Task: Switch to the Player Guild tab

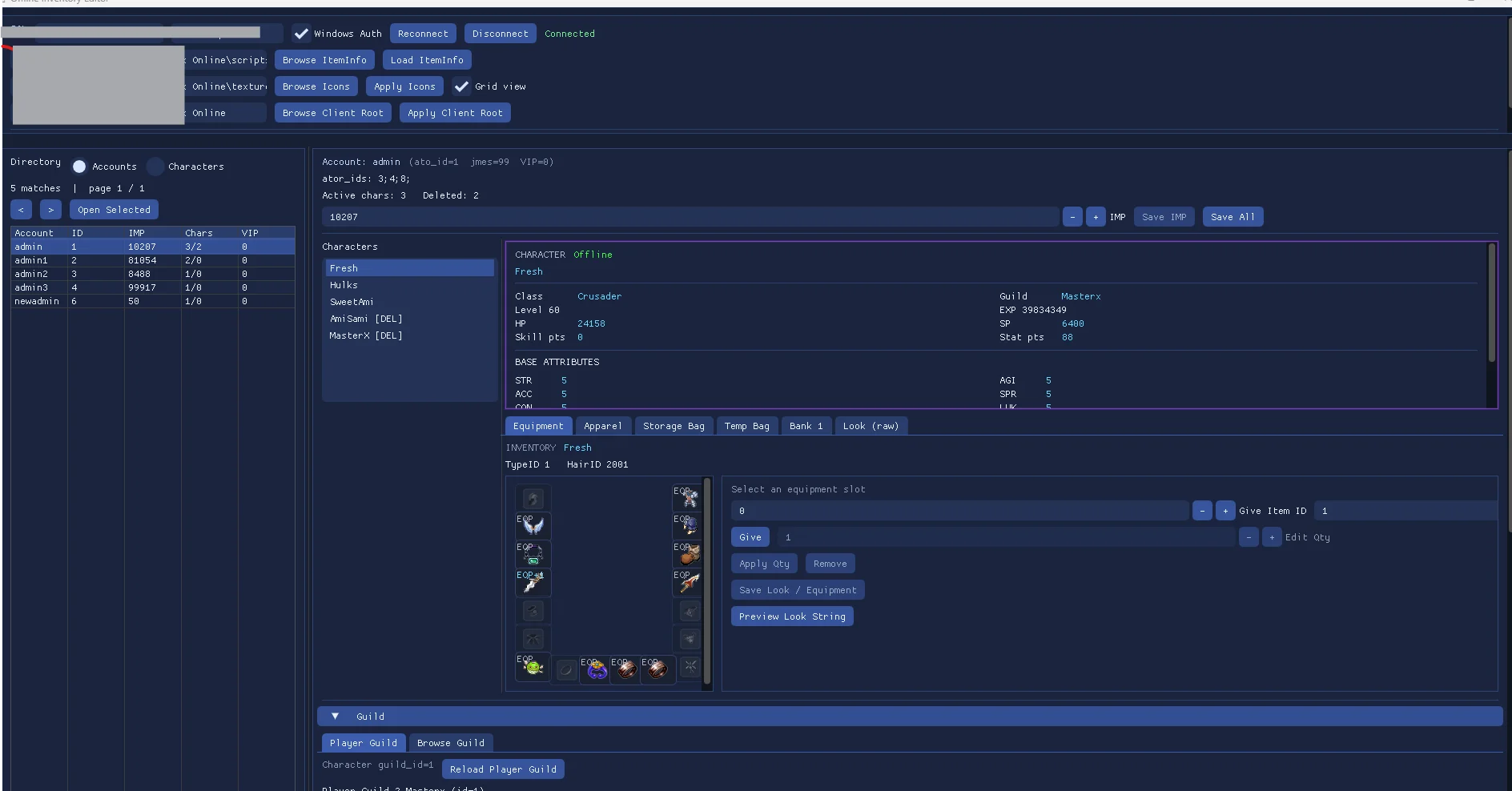Action: 364,743
